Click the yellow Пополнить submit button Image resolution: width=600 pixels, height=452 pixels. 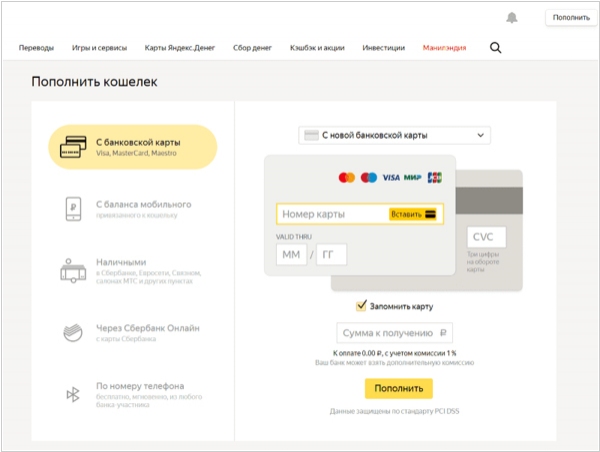[x=399, y=388]
